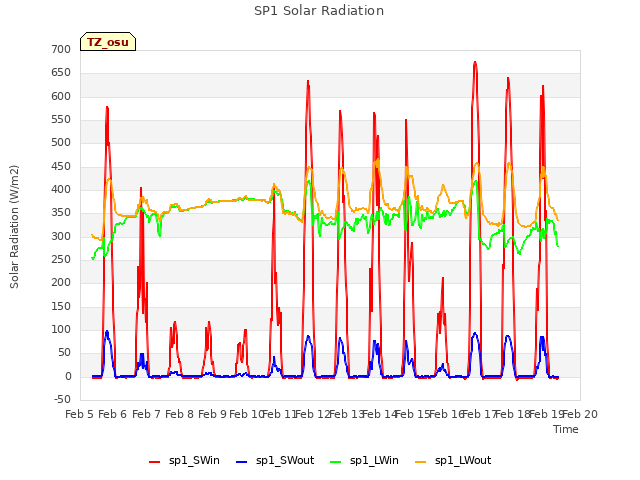Click the Feb 12 x-axis tick label
This screenshot has height=480, width=640.
[x=313, y=414]
